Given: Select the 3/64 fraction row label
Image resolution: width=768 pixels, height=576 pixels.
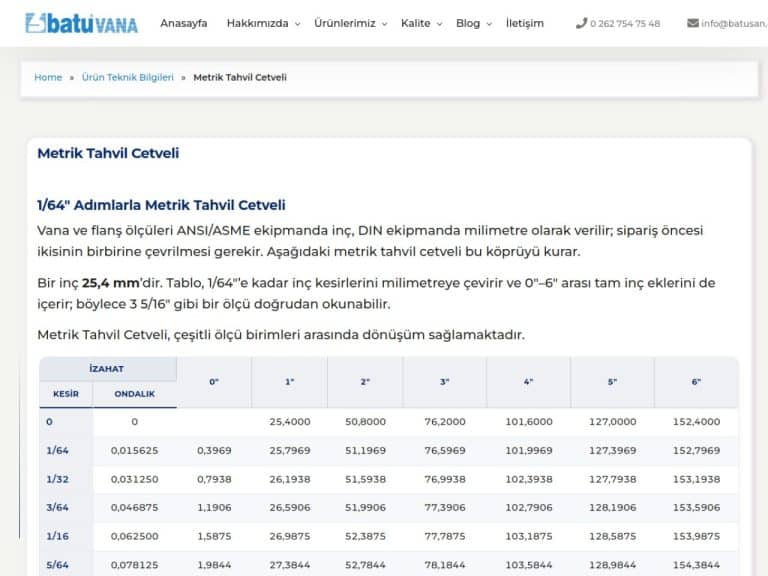Looking at the screenshot, I should coord(57,507).
